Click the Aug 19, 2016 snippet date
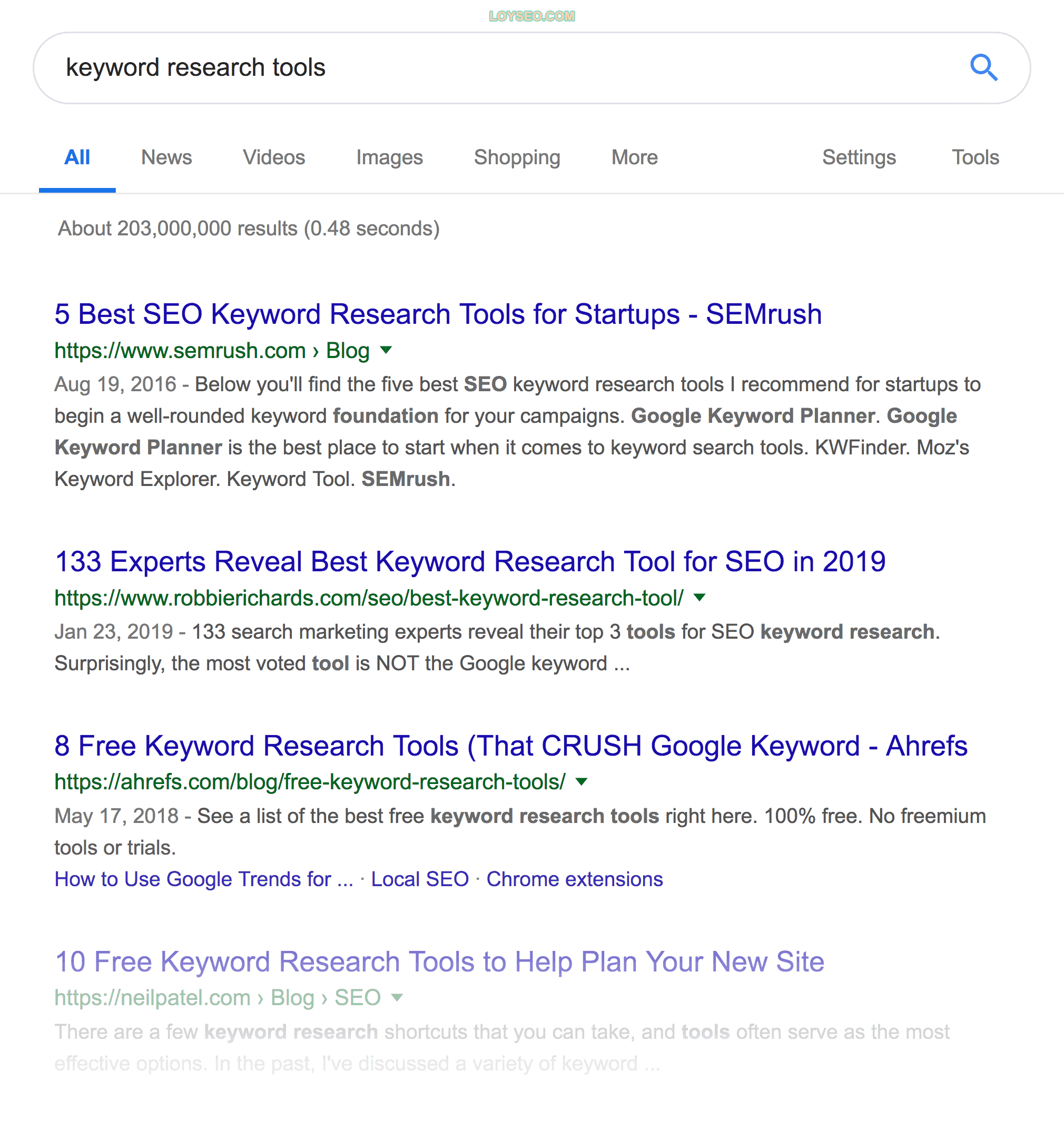Image resolution: width=1064 pixels, height=1131 pixels. click(115, 384)
